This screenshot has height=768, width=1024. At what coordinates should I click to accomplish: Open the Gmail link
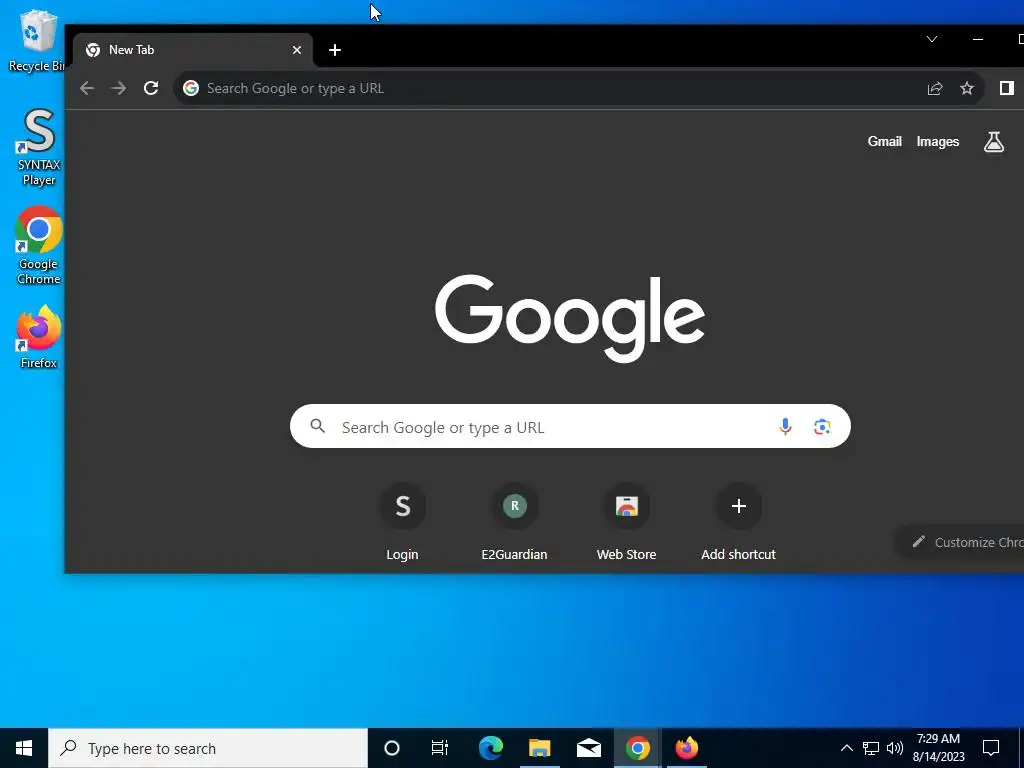[884, 142]
